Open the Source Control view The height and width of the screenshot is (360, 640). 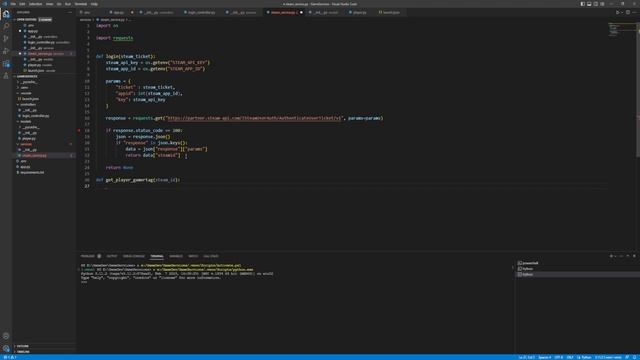tap(6, 38)
